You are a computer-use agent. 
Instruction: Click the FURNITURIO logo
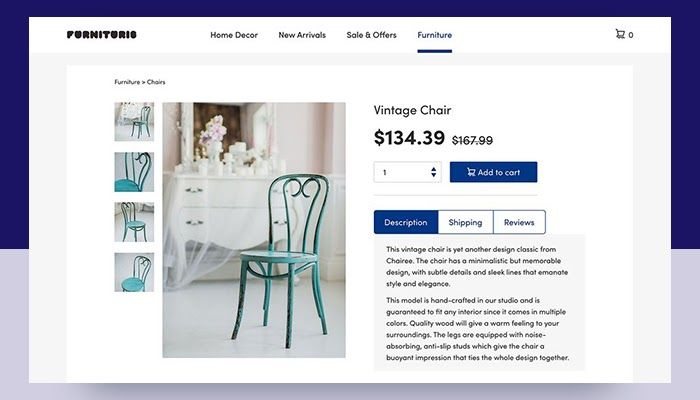pyautogui.click(x=102, y=35)
